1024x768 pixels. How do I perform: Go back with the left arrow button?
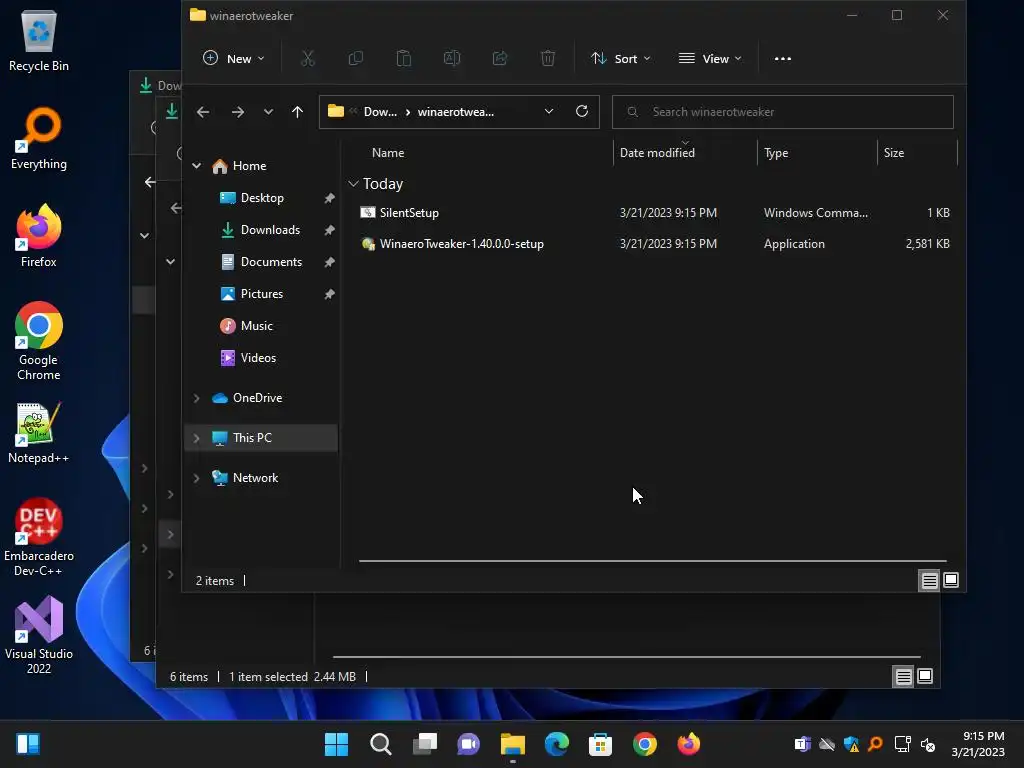(203, 112)
